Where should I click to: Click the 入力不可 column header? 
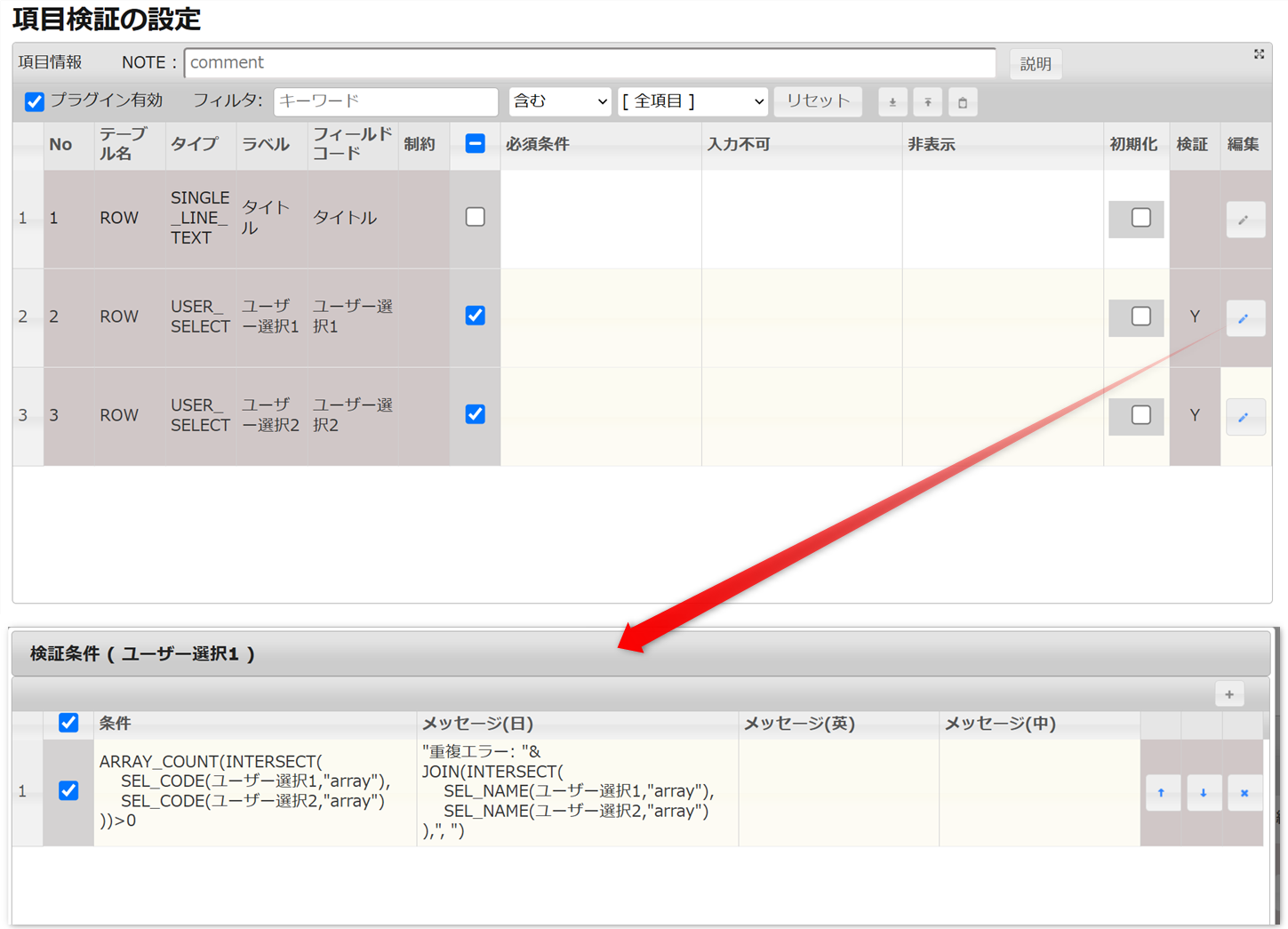[x=802, y=144]
